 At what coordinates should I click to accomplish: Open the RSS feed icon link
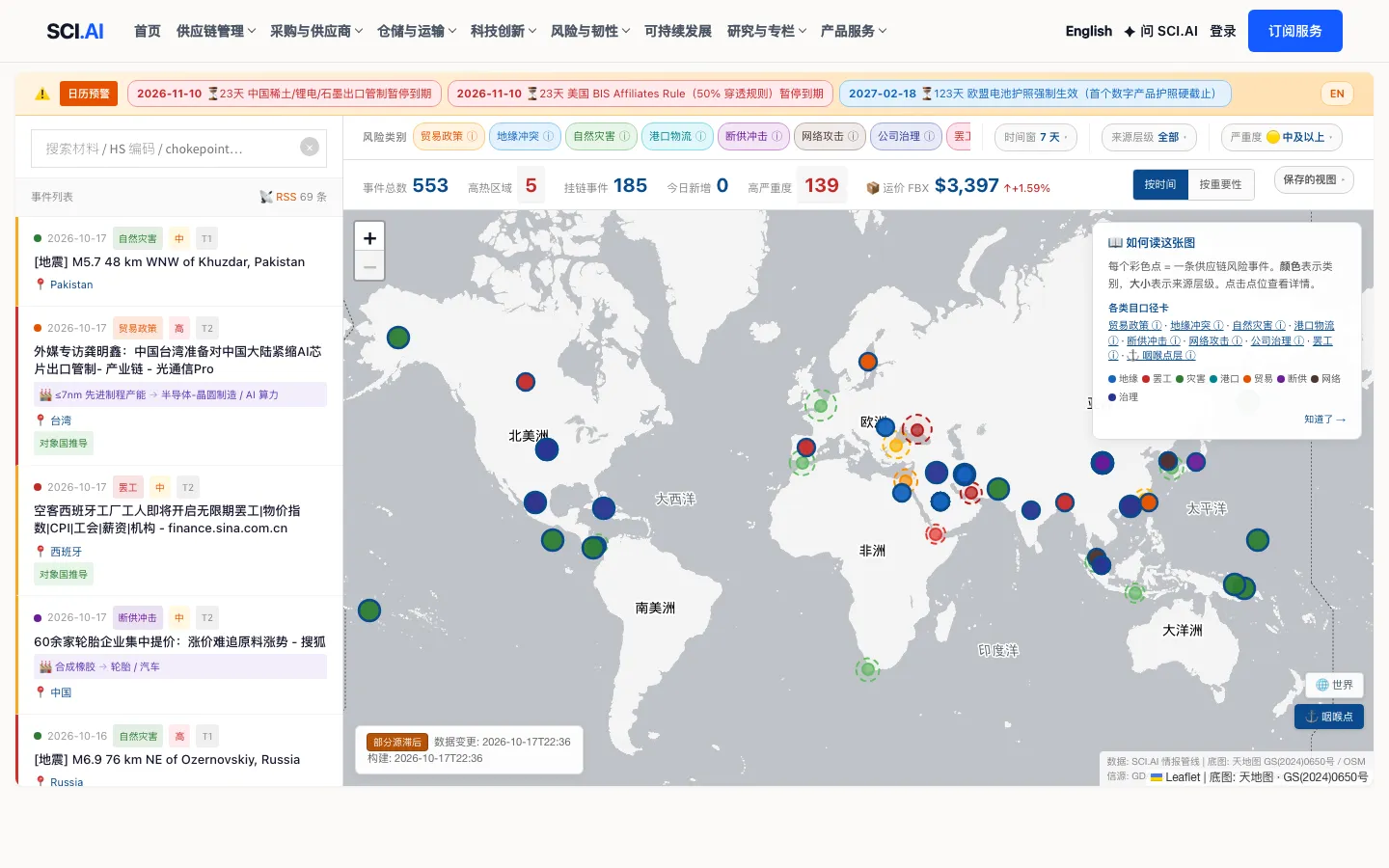point(266,197)
